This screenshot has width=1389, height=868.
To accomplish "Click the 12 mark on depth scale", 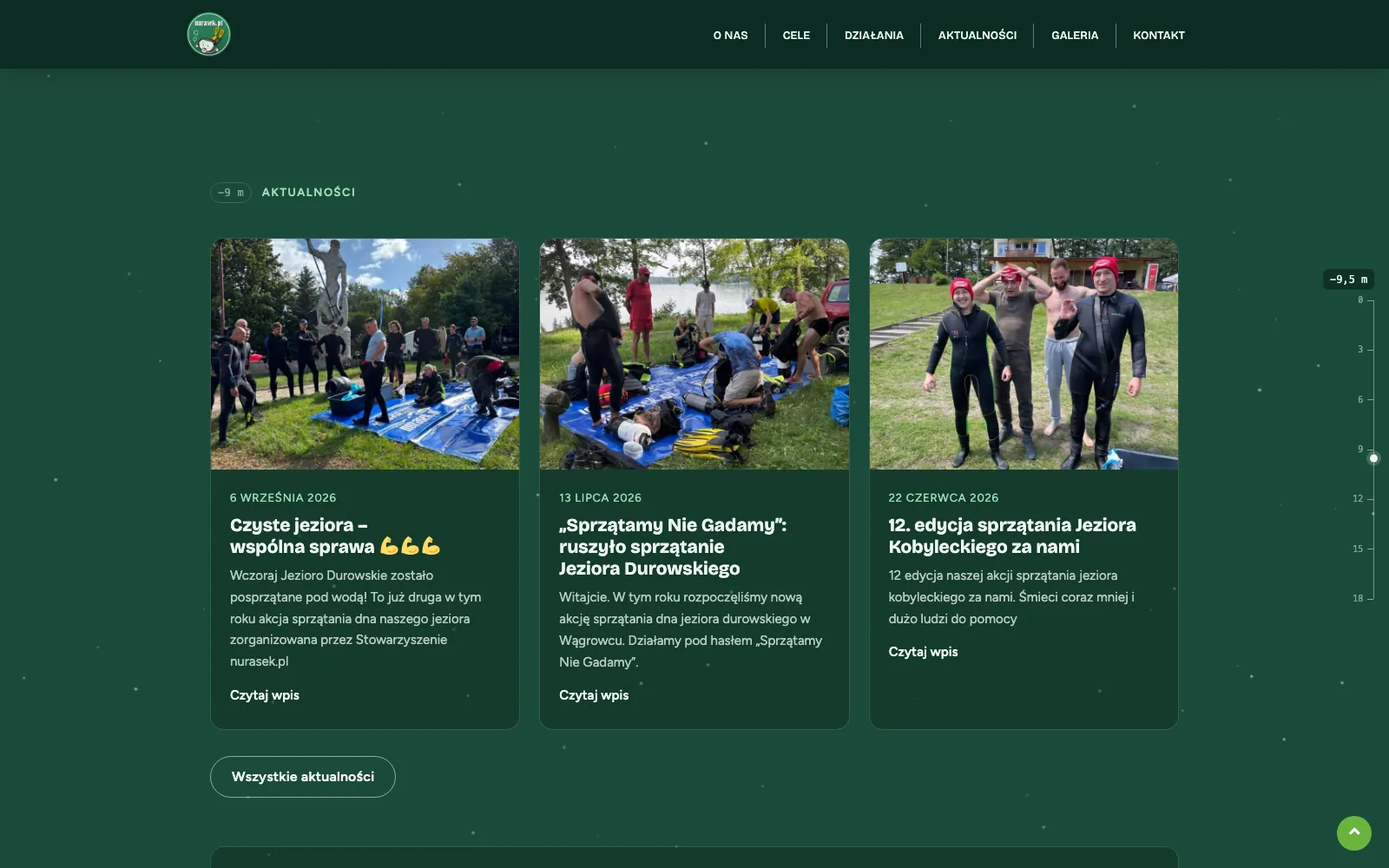I will point(1358,498).
